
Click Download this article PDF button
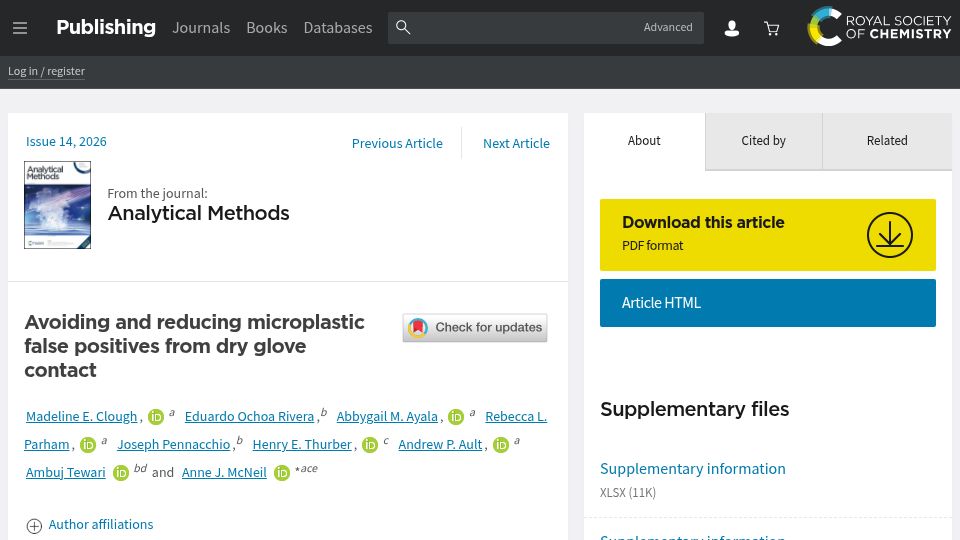(768, 234)
